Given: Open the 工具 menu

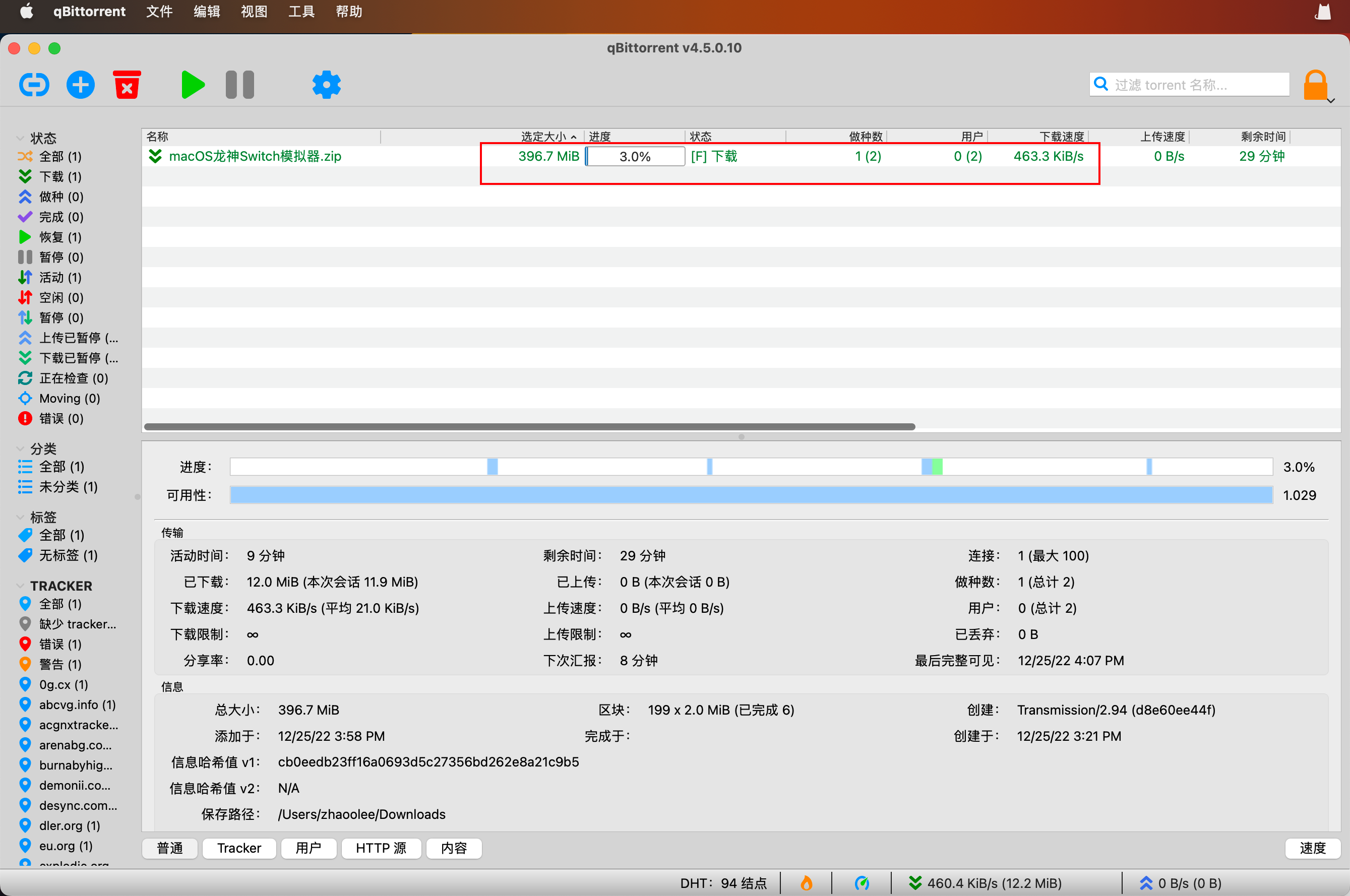Looking at the screenshot, I should coord(301,12).
